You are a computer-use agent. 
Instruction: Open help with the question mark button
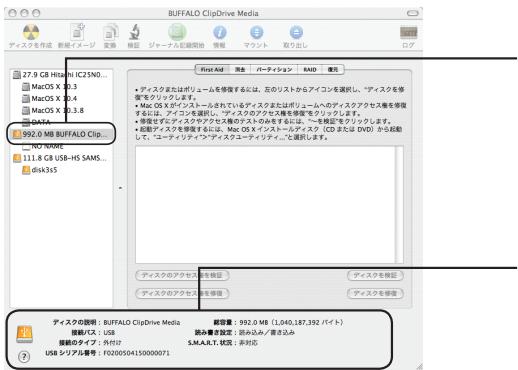pyautogui.click(x=24, y=357)
